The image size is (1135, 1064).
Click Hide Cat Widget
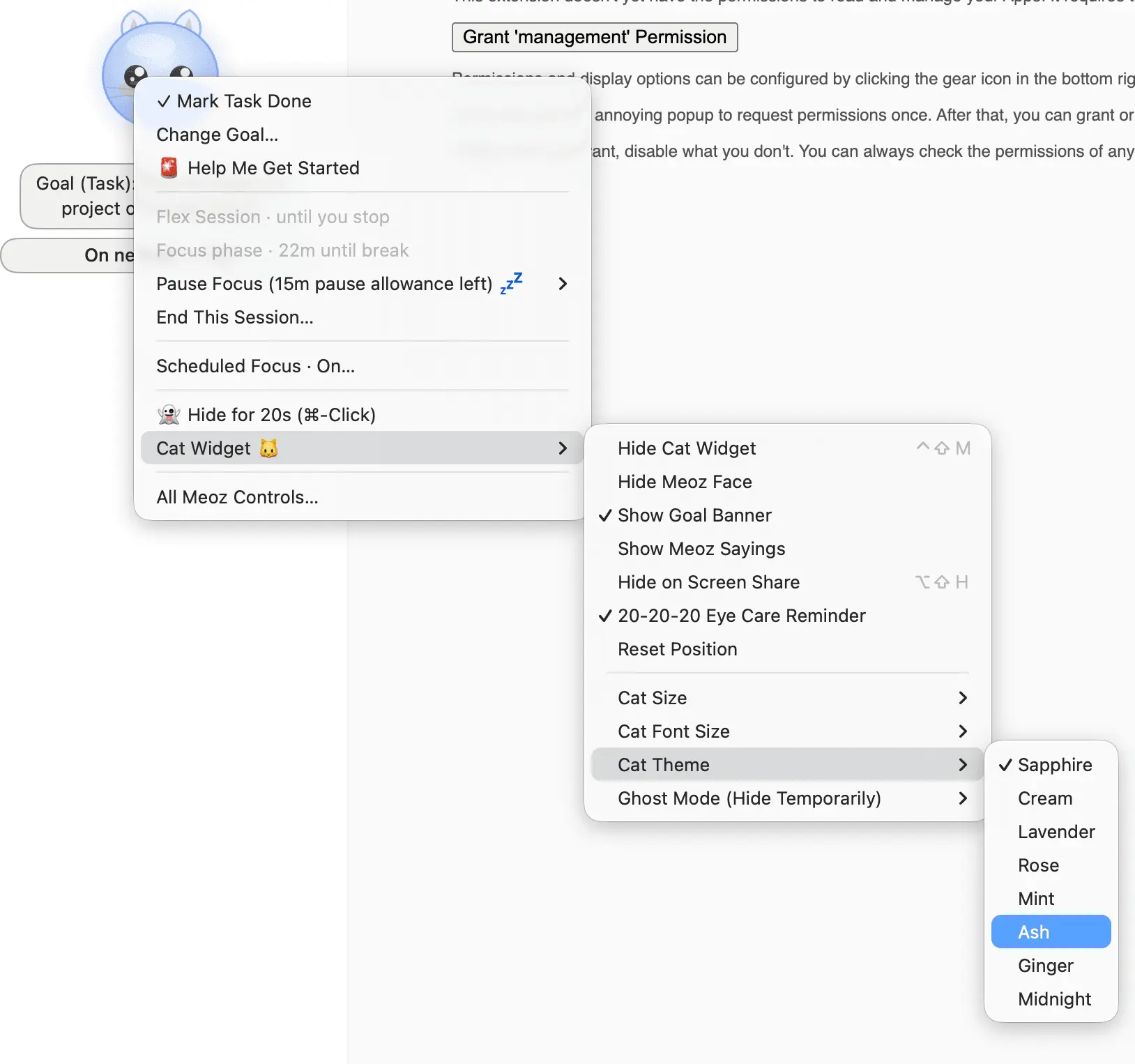787,448
